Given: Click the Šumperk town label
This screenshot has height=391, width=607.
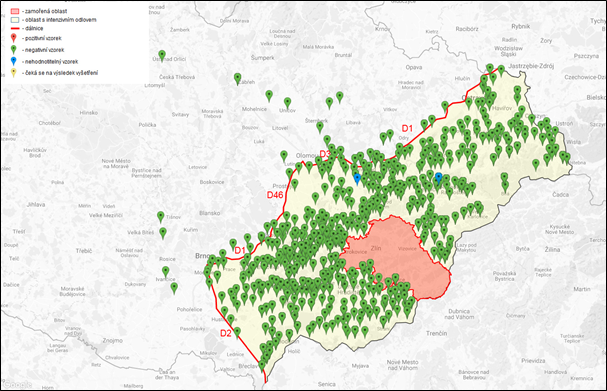Looking at the screenshot, I should point(263,58).
